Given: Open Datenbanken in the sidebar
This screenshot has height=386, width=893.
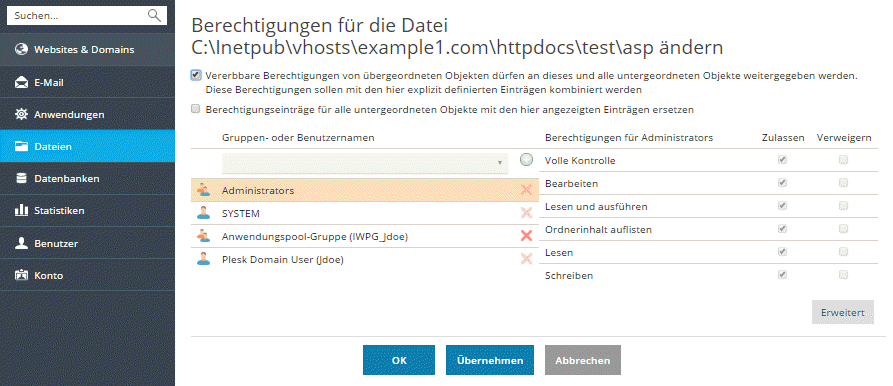Looking at the screenshot, I should [87, 178].
